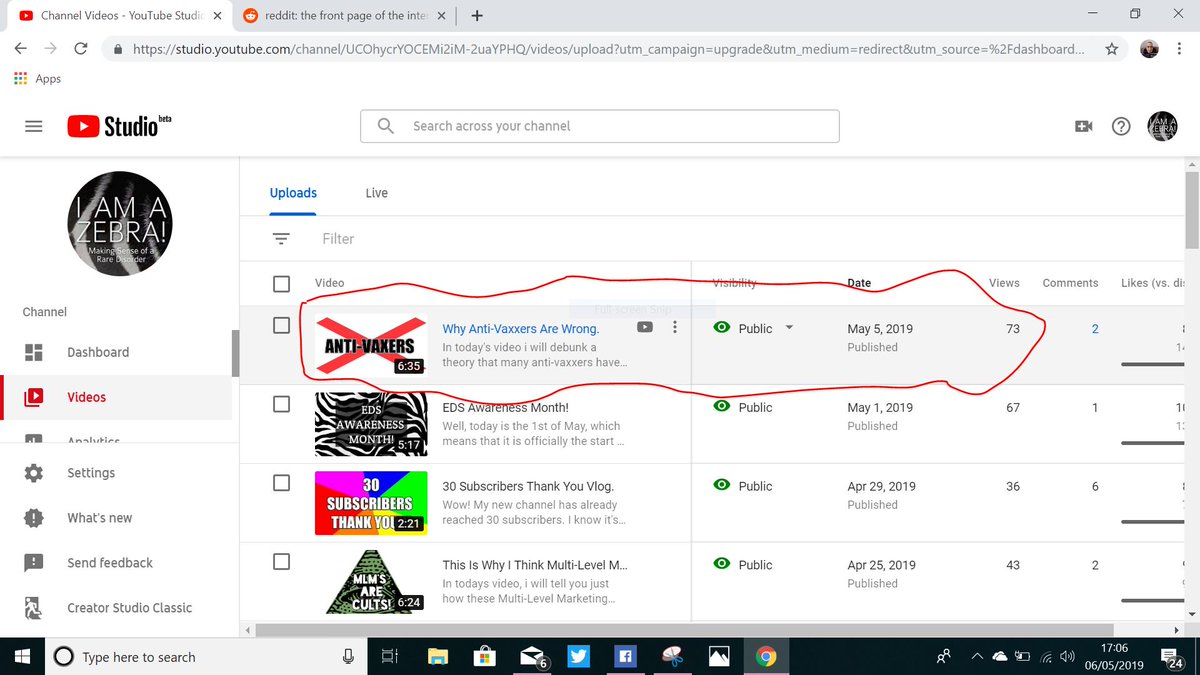Open Facebook app in taskbar

pyautogui.click(x=626, y=657)
